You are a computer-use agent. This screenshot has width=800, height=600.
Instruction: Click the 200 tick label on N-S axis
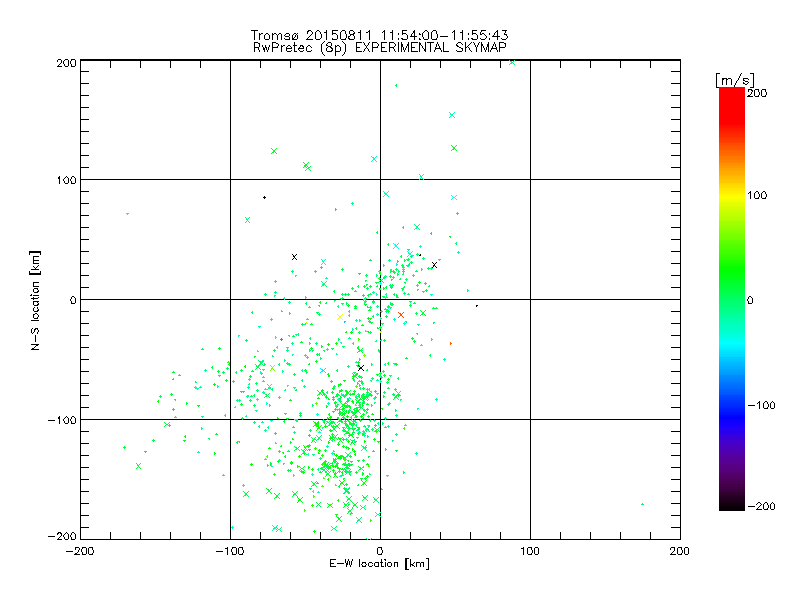66,63
